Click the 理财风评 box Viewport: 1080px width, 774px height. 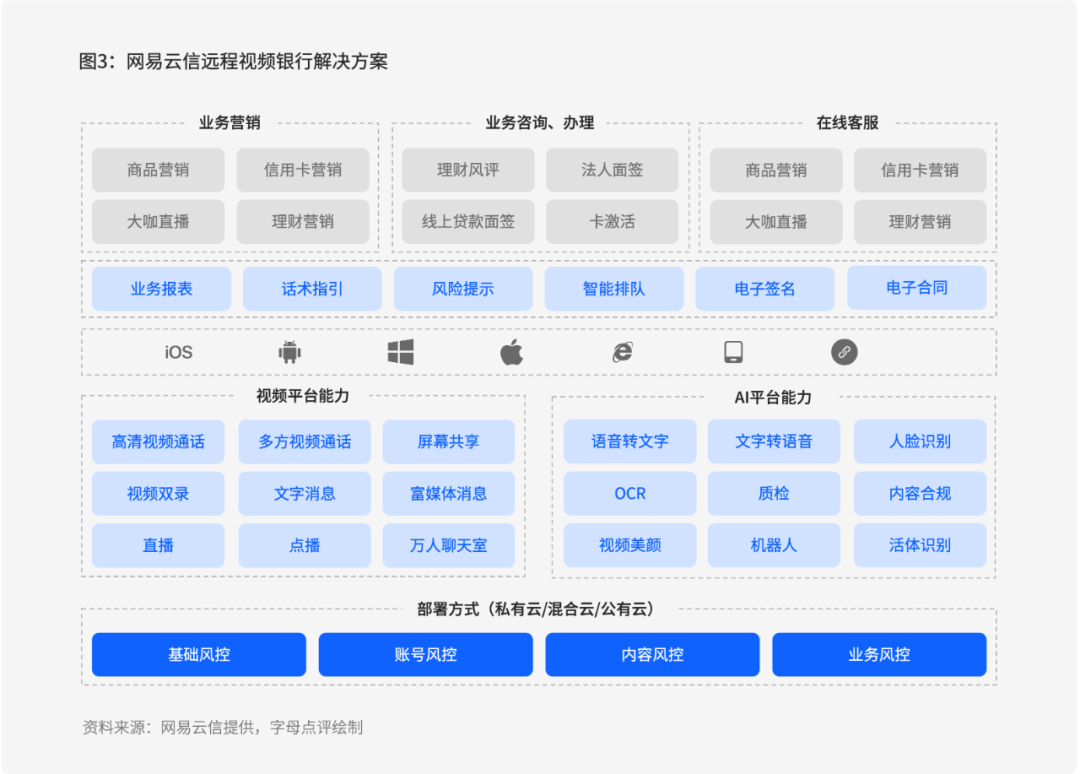tap(468, 170)
